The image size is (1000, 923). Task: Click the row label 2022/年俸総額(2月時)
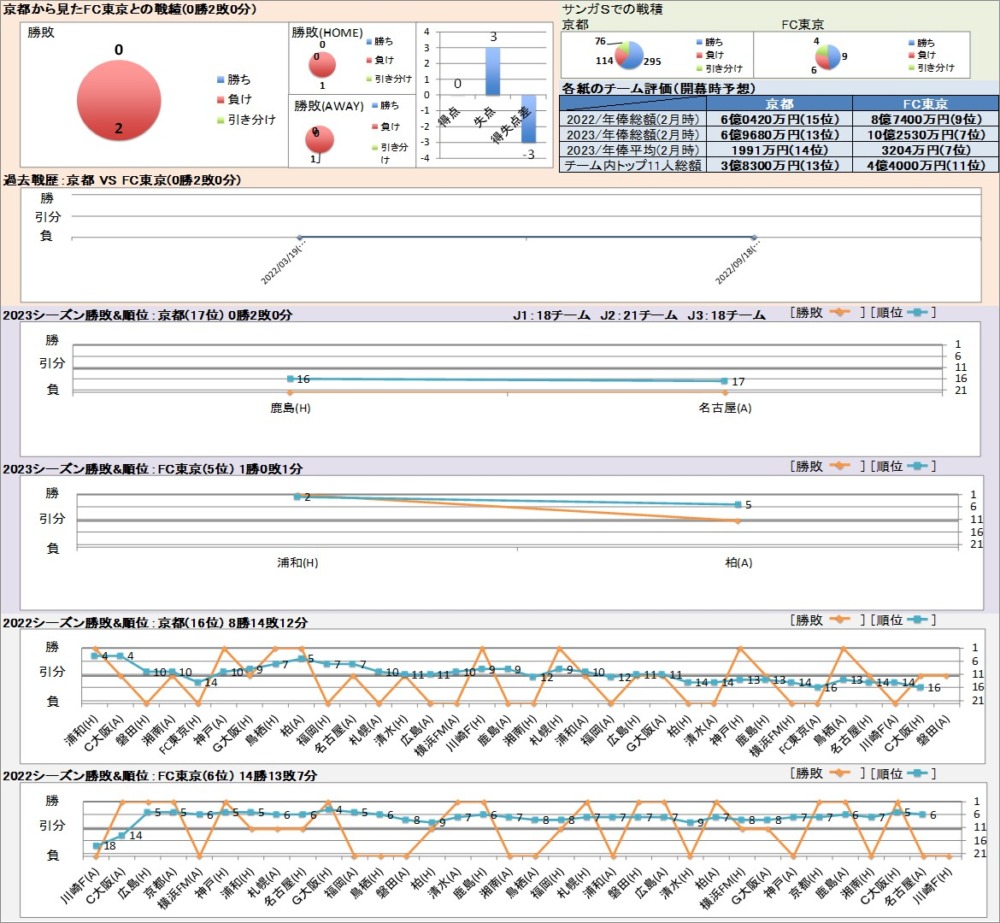pyautogui.click(x=633, y=119)
